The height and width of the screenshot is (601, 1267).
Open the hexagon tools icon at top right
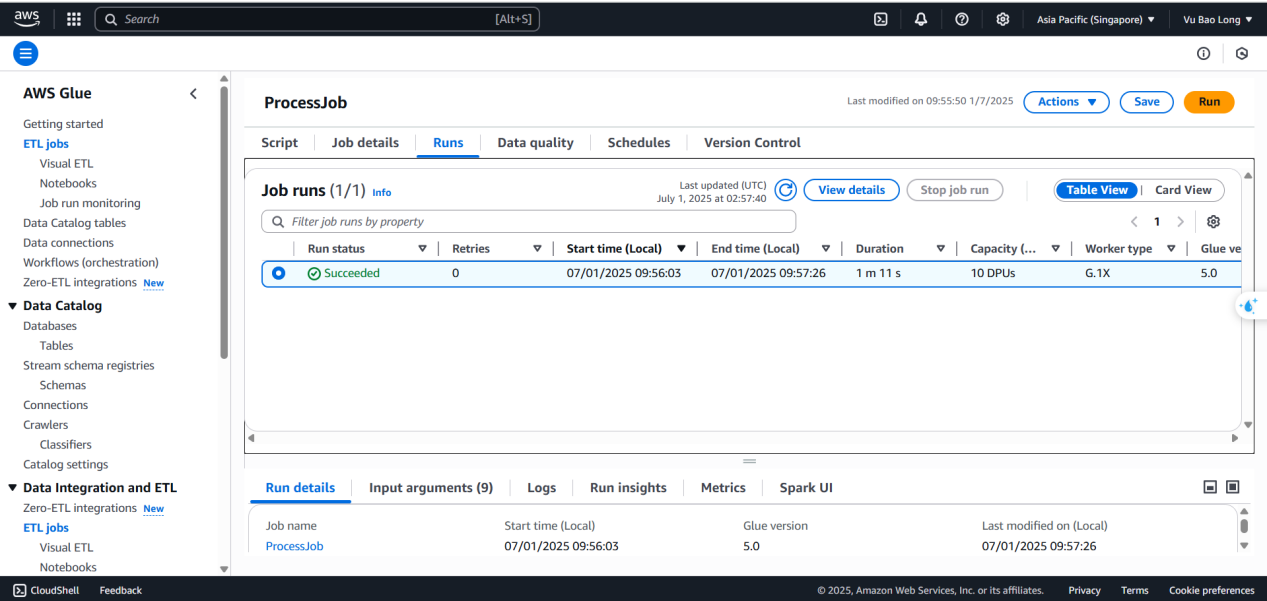[1242, 53]
